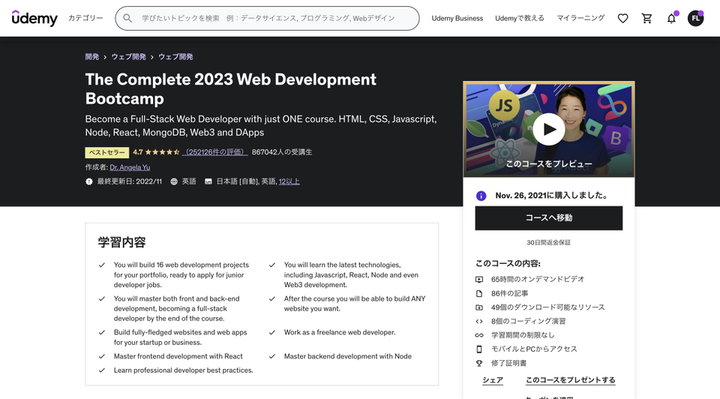Click the closed captions icon
720x399 pixels.
pos(208,181)
